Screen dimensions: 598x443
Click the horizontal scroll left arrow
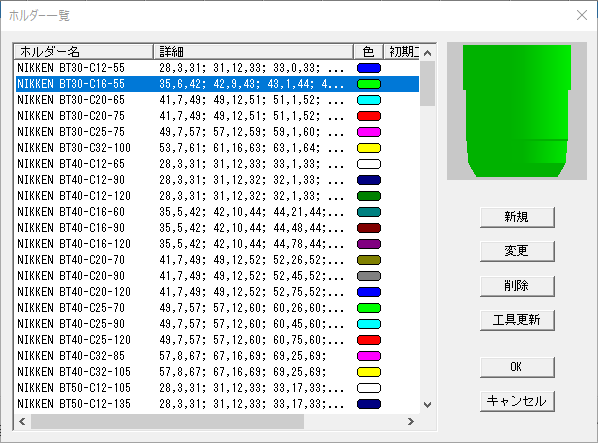point(22,421)
